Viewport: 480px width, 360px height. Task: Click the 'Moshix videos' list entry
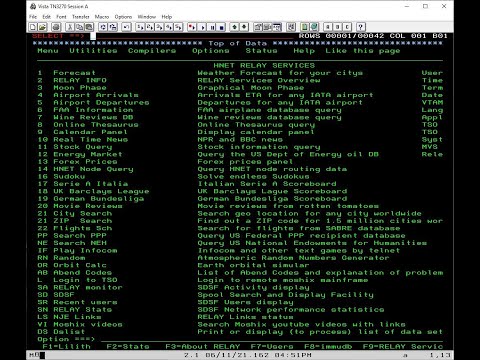pos(88,324)
